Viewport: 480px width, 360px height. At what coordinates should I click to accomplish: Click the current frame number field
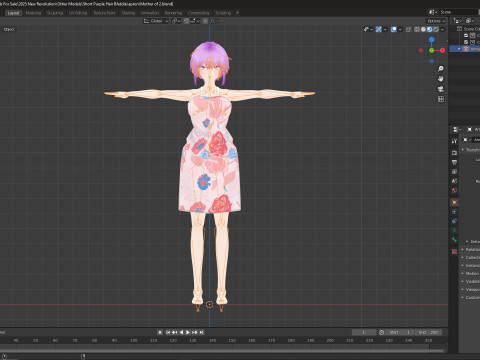364,332
